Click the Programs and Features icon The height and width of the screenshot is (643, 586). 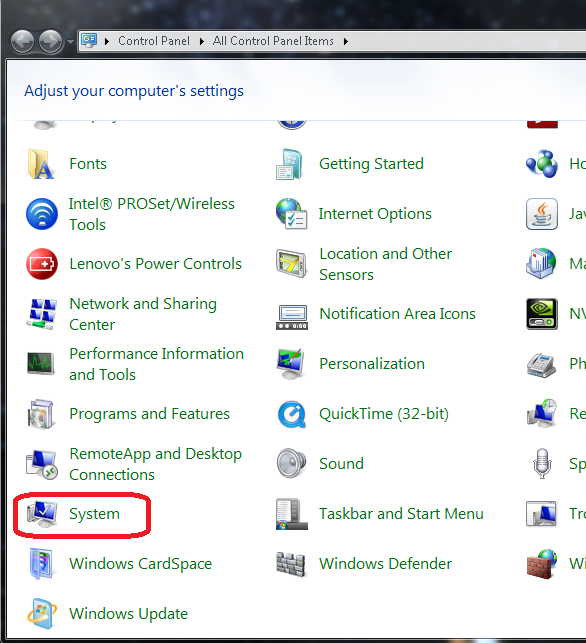(41, 414)
